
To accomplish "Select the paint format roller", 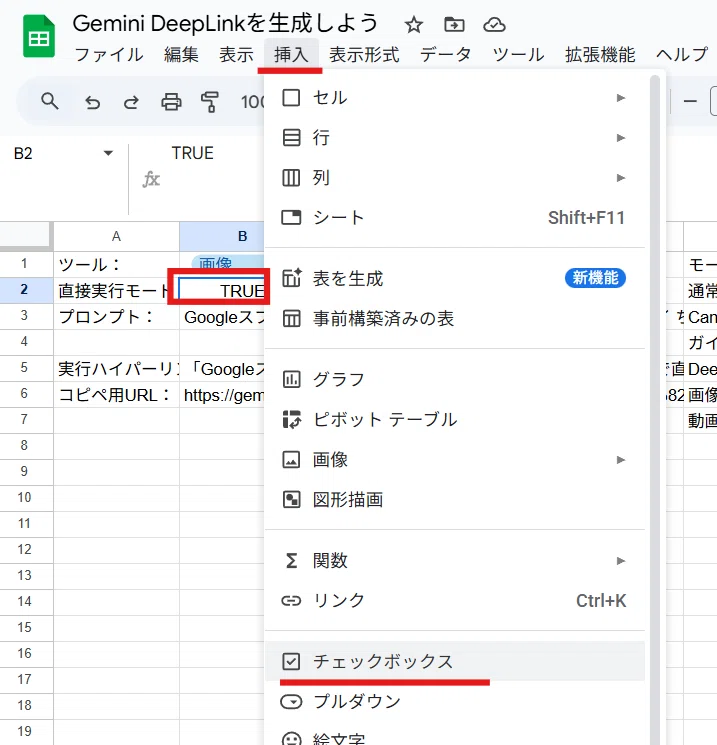I will point(210,102).
